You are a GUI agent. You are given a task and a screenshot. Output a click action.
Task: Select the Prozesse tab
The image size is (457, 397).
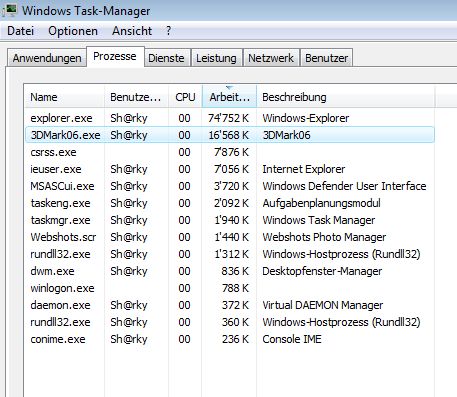click(x=115, y=56)
